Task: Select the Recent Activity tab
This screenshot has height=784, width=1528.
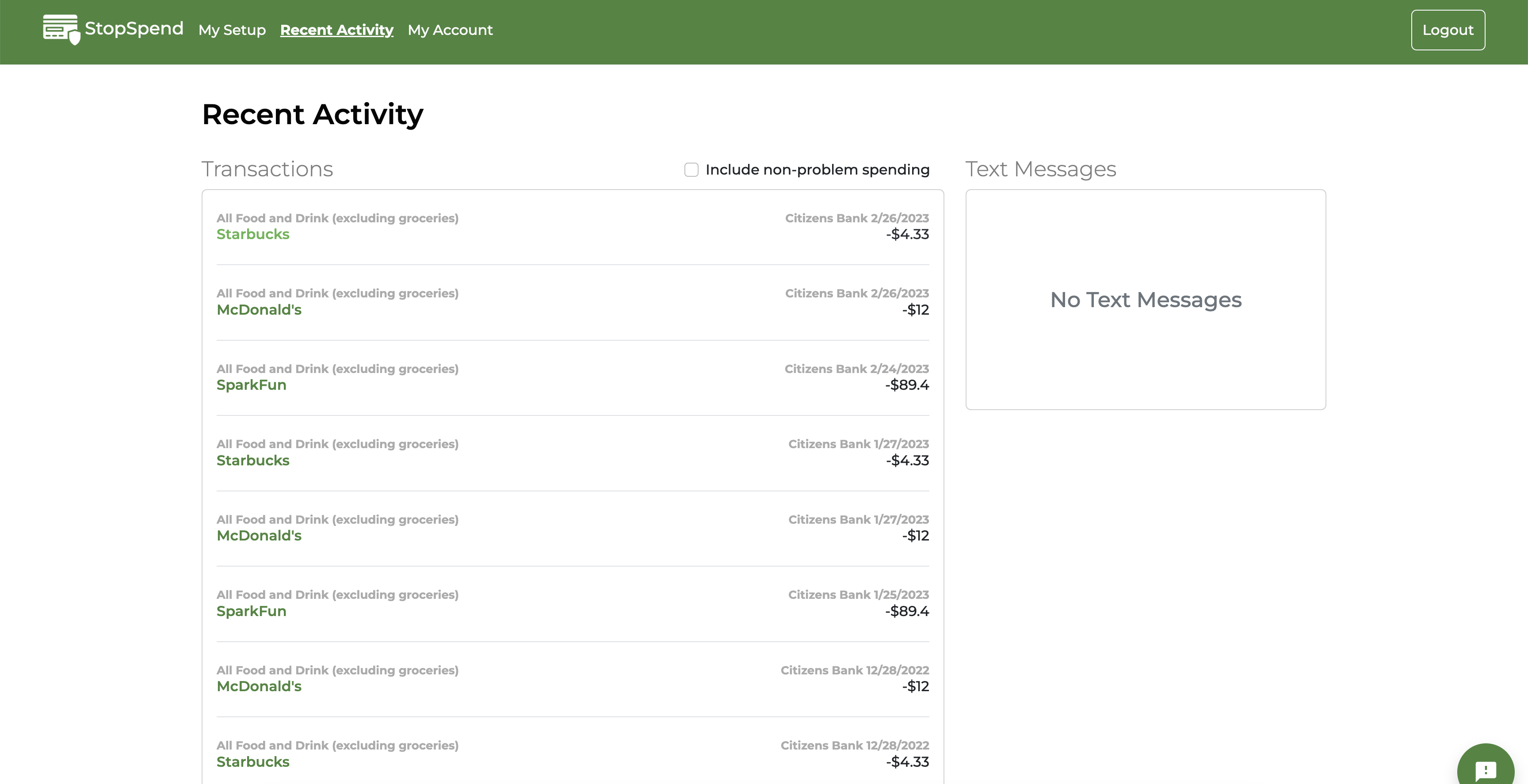Action: (x=336, y=30)
